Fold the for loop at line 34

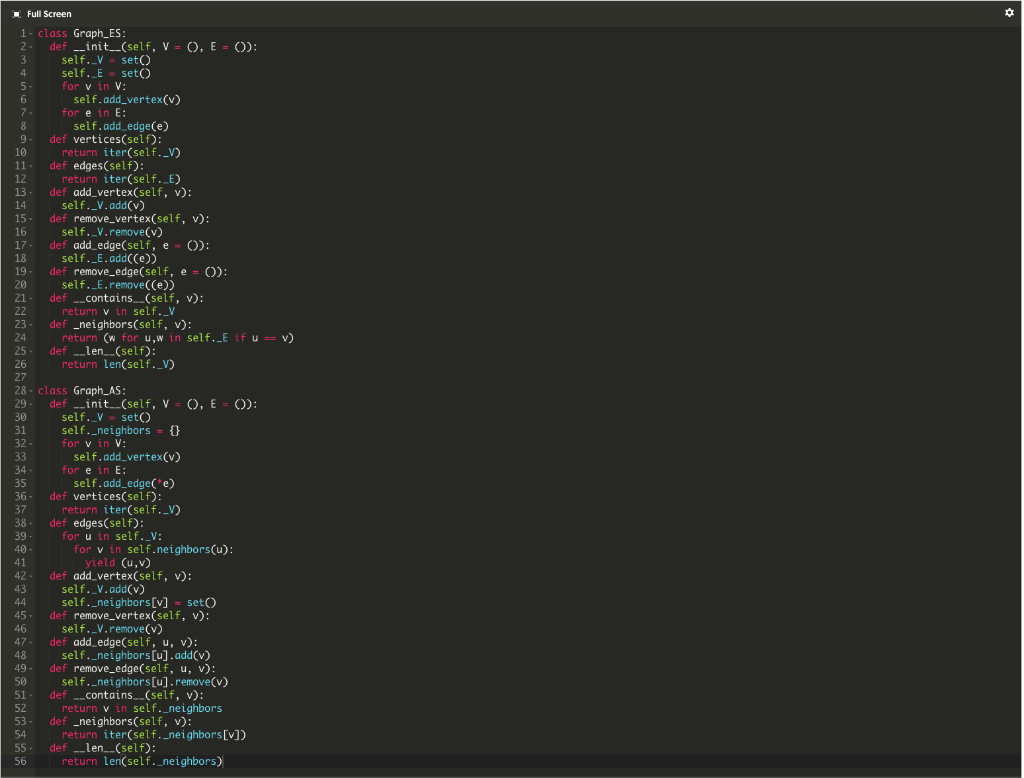[31, 470]
